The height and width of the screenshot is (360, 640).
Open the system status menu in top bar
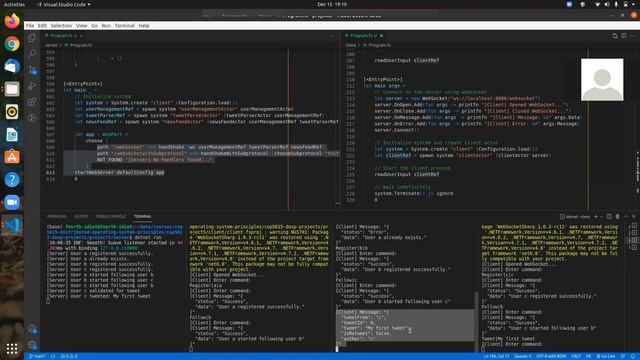coord(616,4)
